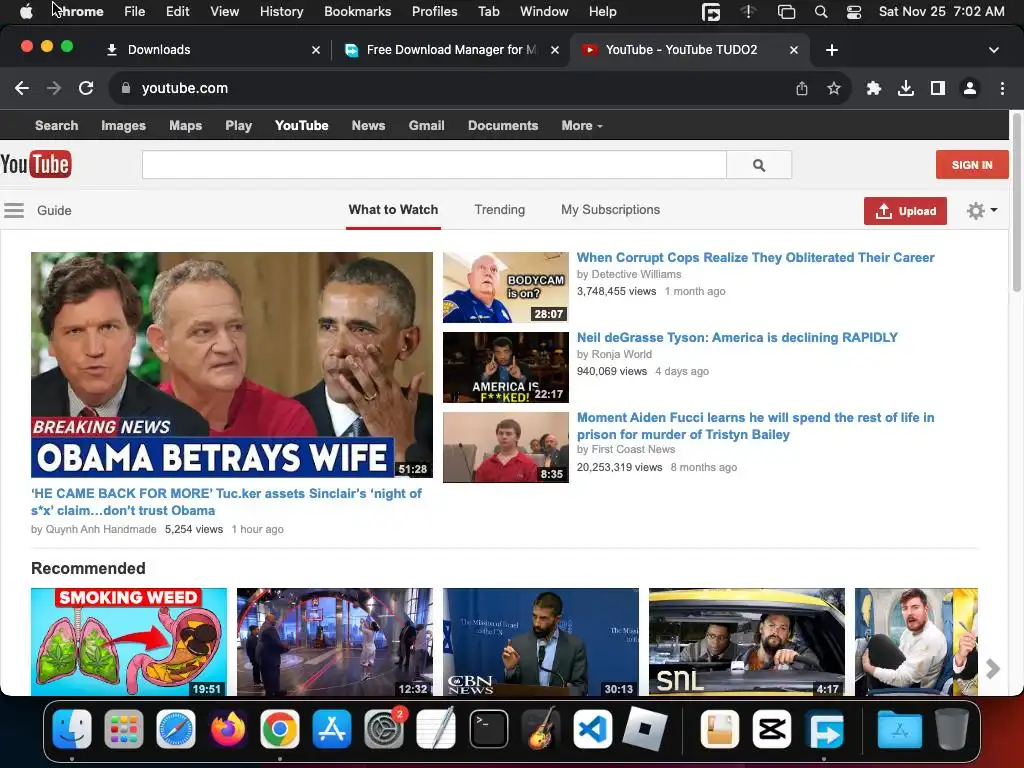Viewport: 1024px width, 768px height.
Task: Open the Guide hamburger menu icon
Action: (x=14, y=210)
